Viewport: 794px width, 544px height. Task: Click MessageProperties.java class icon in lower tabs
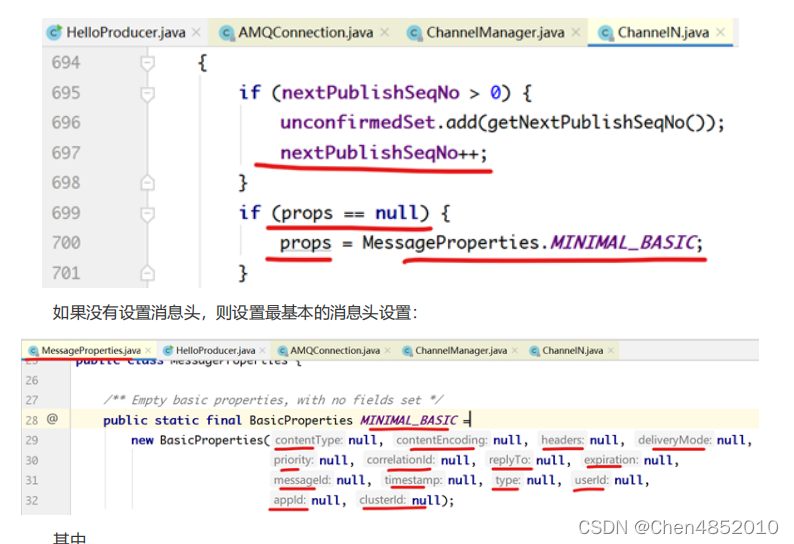[x=33, y=351]
